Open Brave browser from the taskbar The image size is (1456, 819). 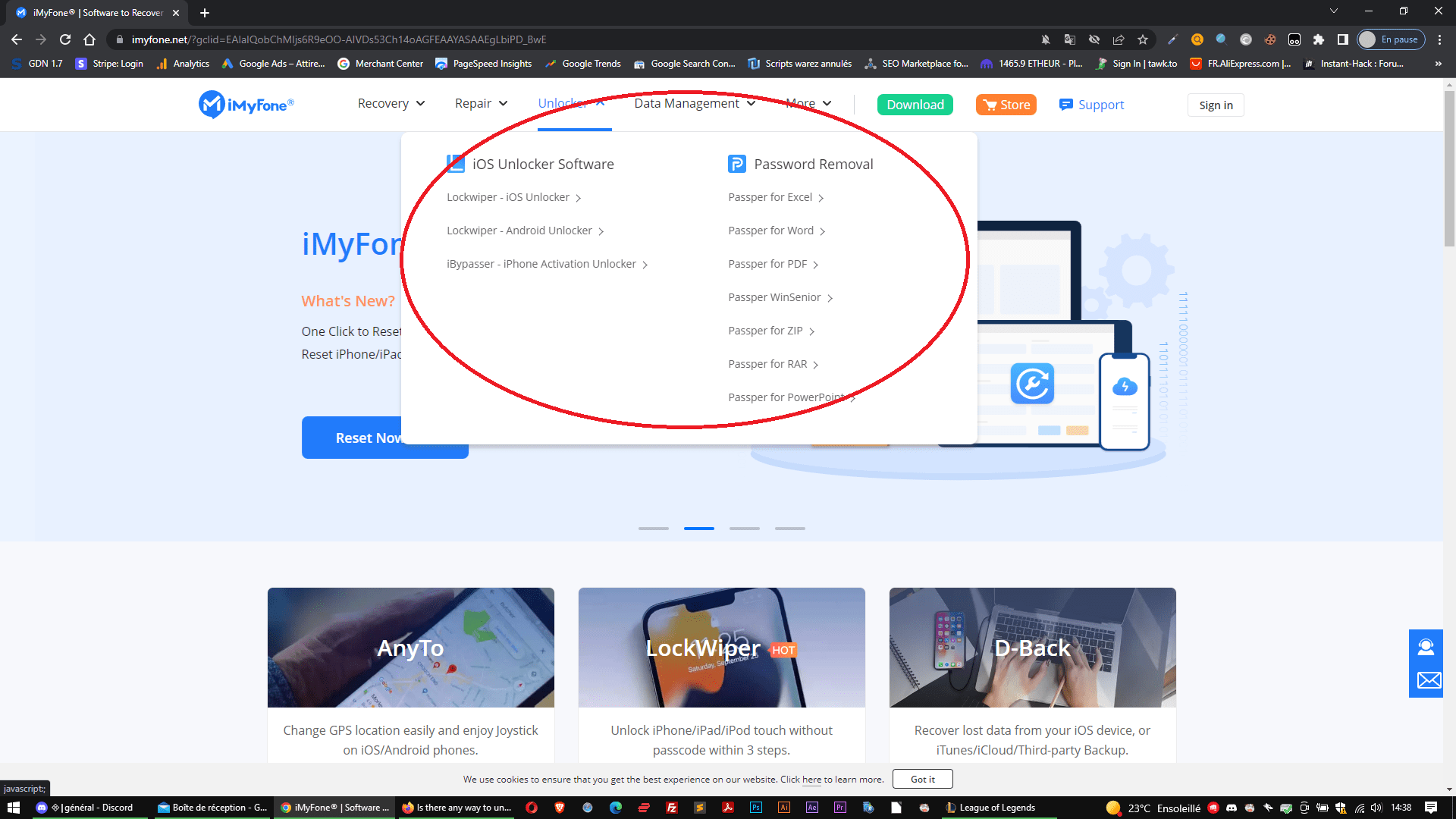(560, 808)
